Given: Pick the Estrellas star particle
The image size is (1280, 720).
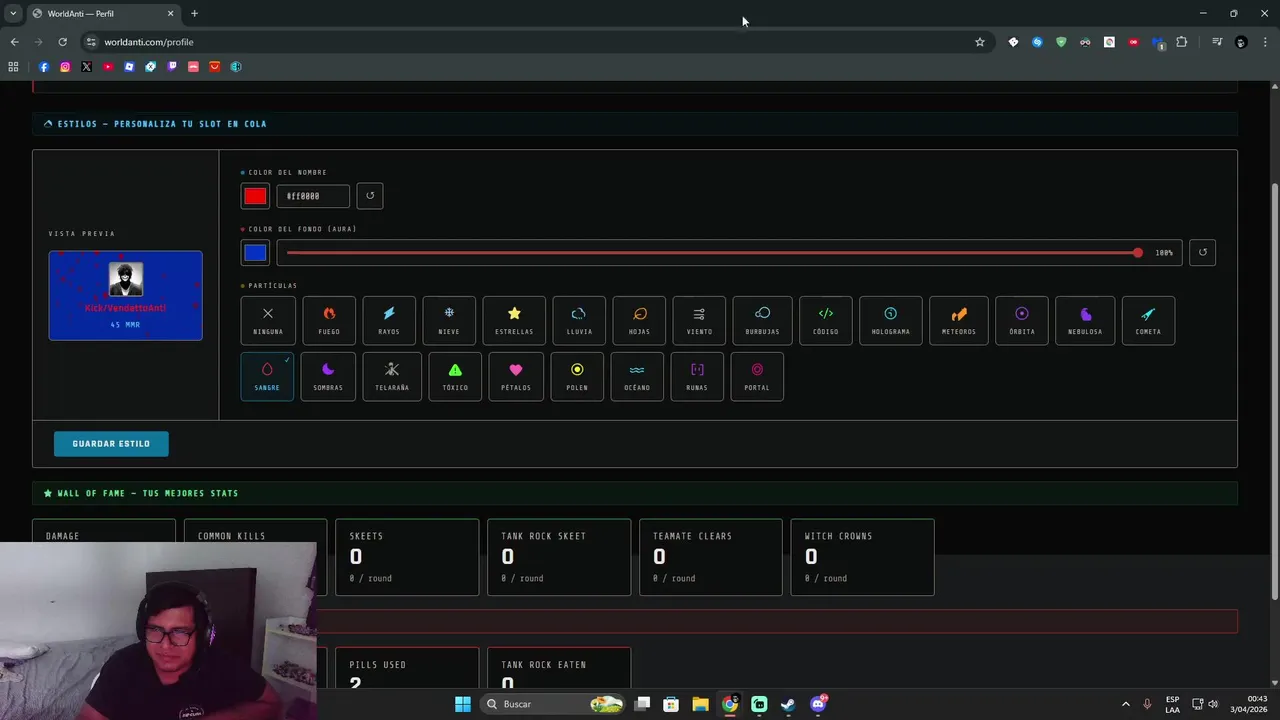Looking at the screenshot, I should [514, 320].
